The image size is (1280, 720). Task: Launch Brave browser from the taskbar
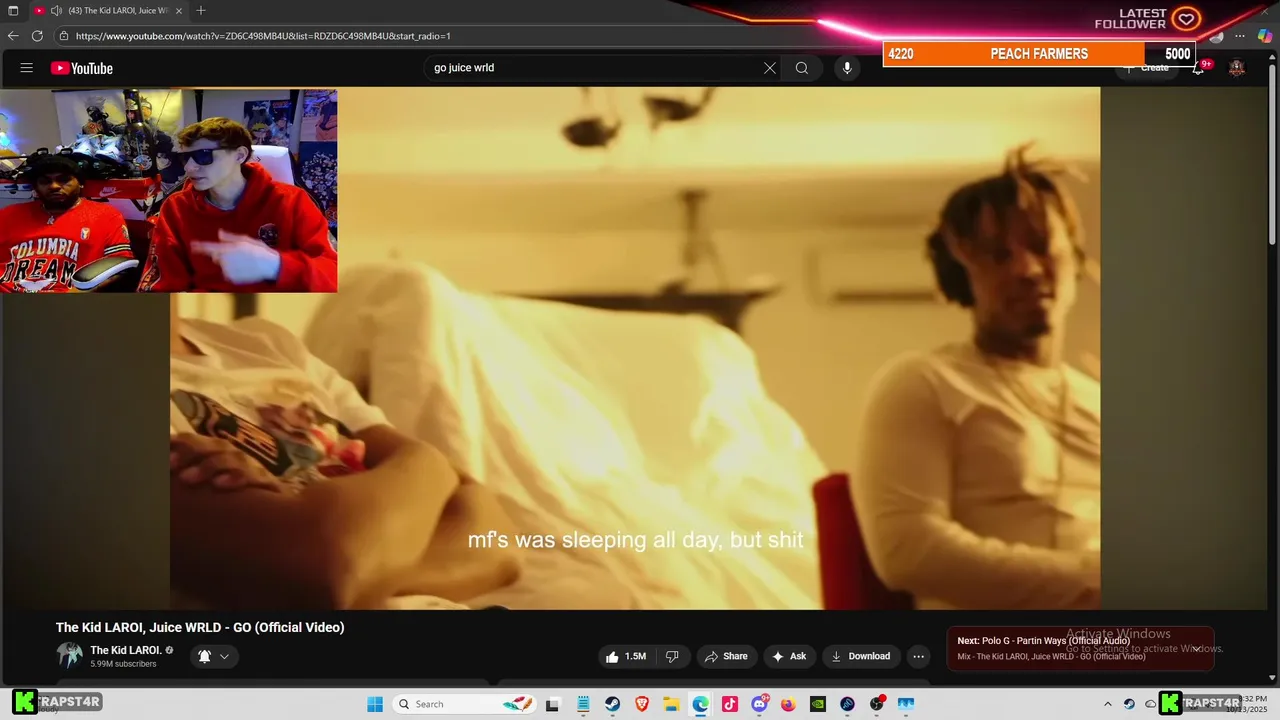(x=642, y=704)
